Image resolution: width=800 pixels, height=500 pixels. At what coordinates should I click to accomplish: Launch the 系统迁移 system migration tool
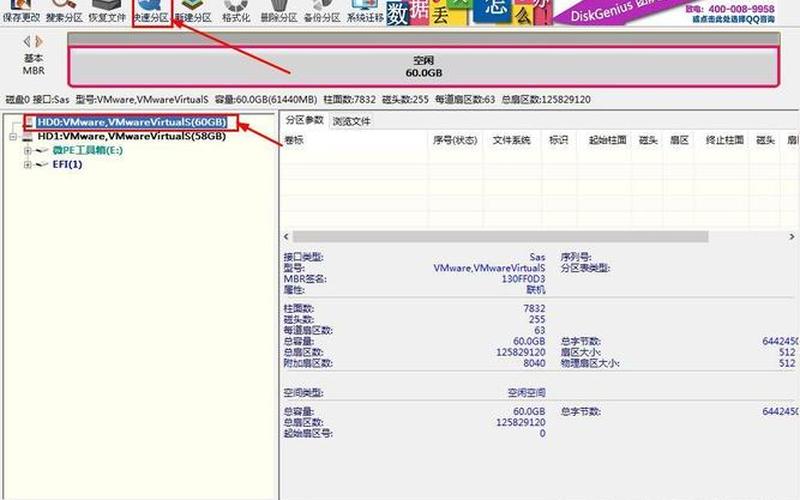coord(365,12)
